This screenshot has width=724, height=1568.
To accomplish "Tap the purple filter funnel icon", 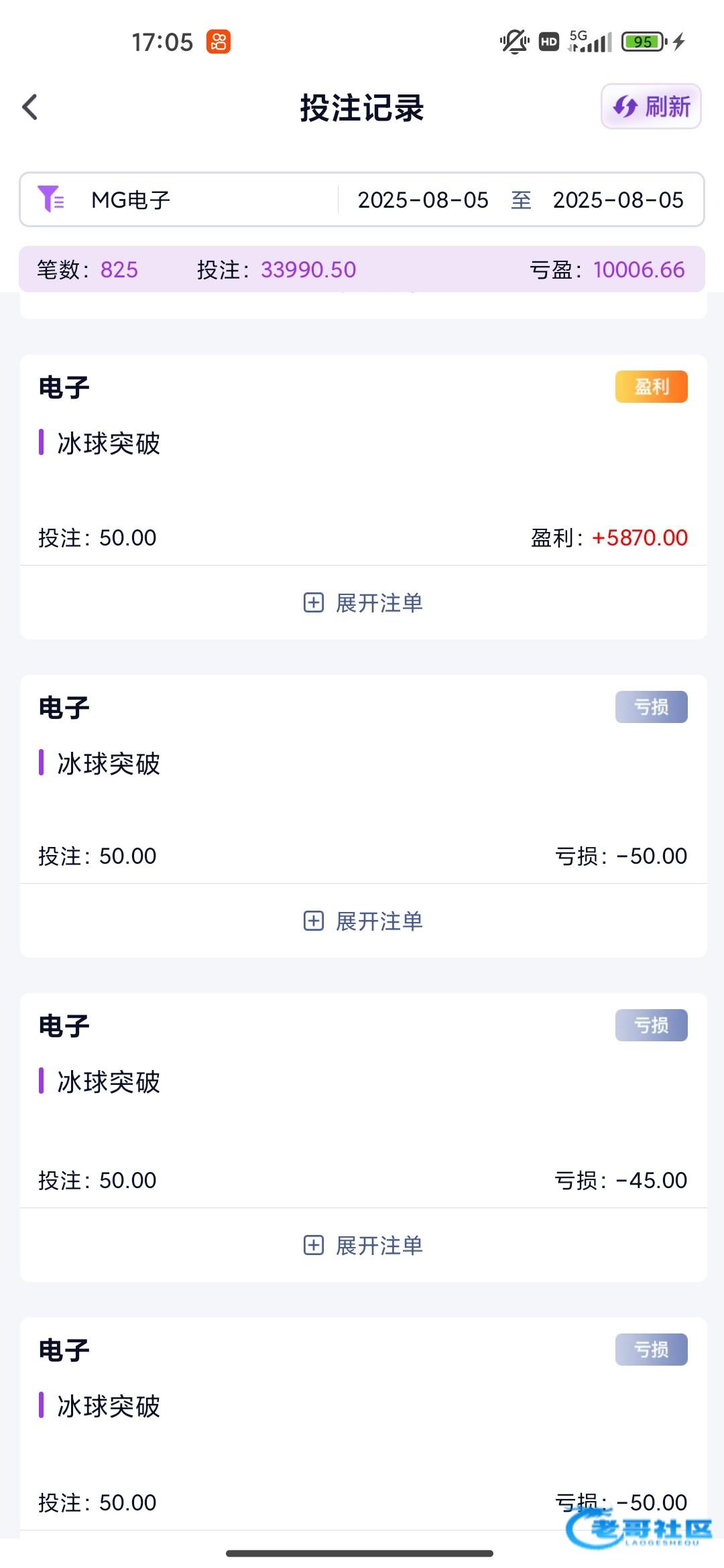I will [x=50, y=199].
